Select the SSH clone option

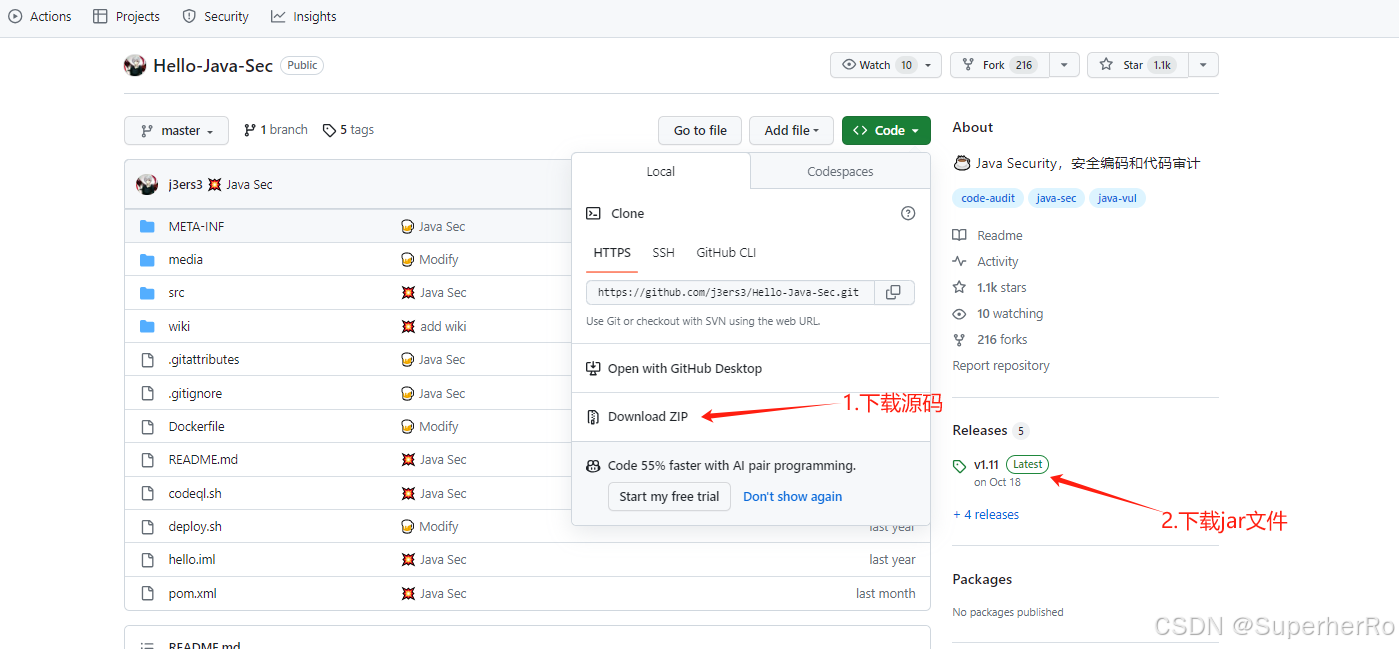(x=664, y=253)
